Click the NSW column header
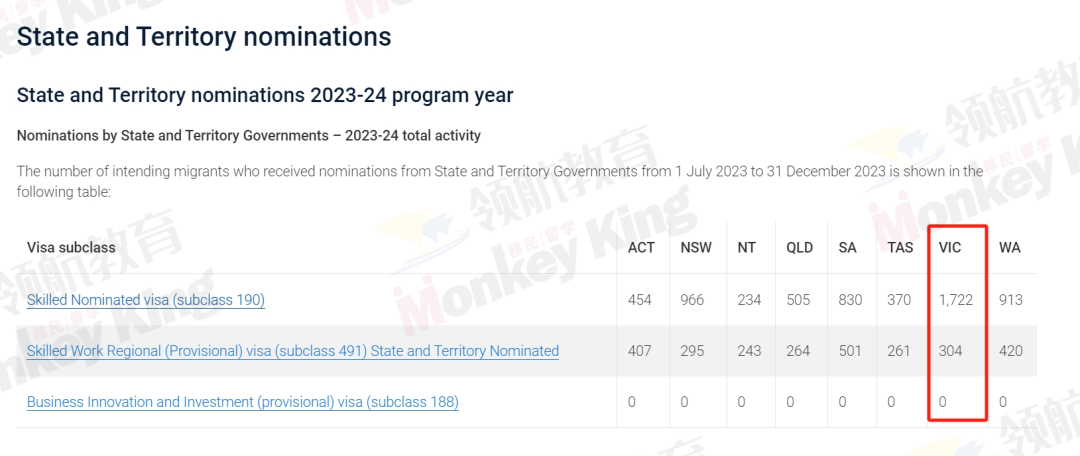1080x456 pixels. 696,248
